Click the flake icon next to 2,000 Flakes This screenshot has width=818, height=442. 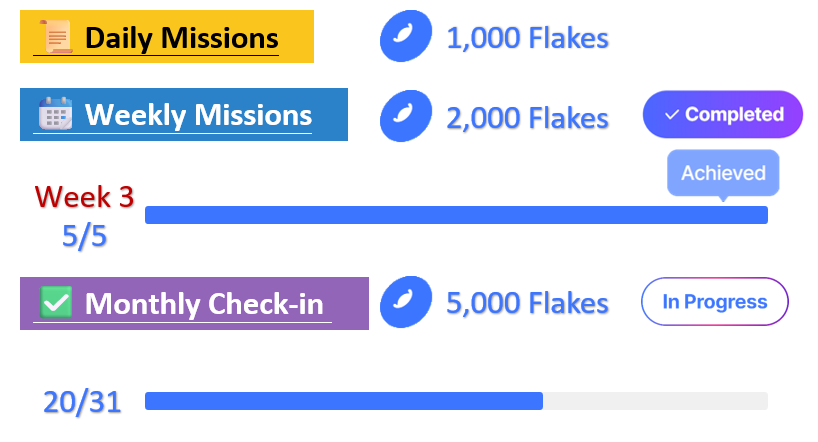405,116
